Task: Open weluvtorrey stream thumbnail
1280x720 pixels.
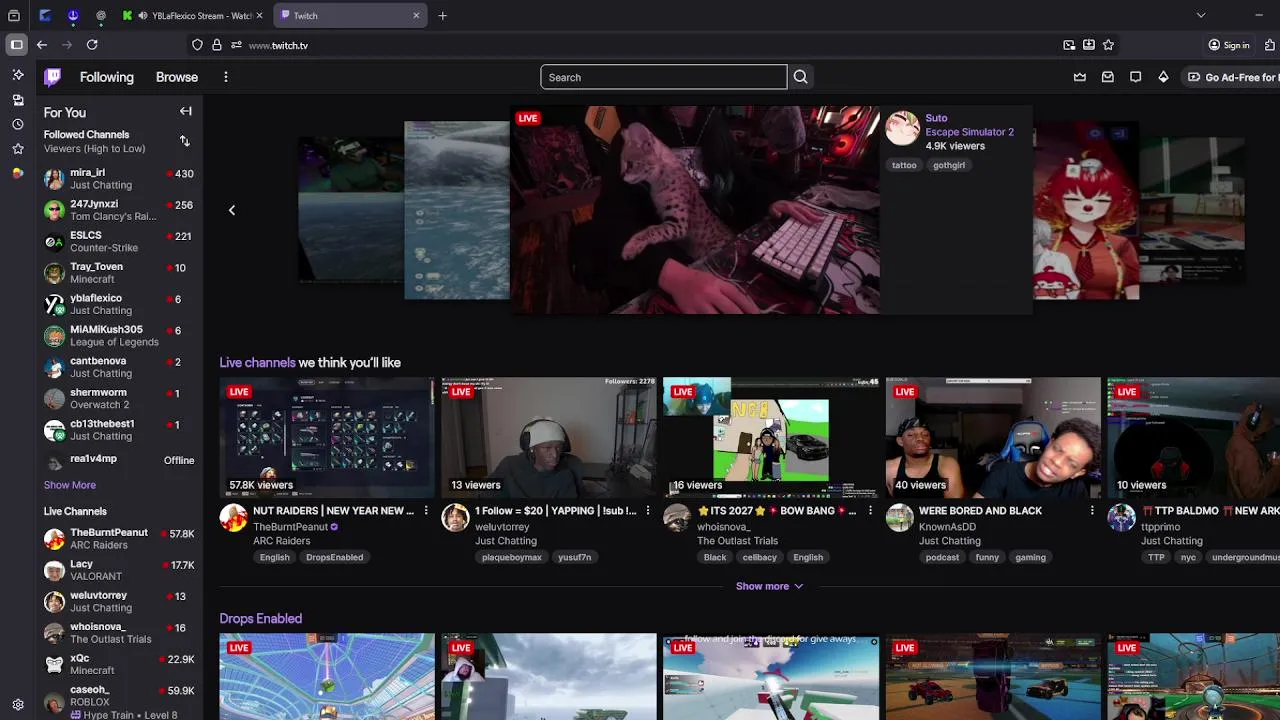Action: pos(549,437)
